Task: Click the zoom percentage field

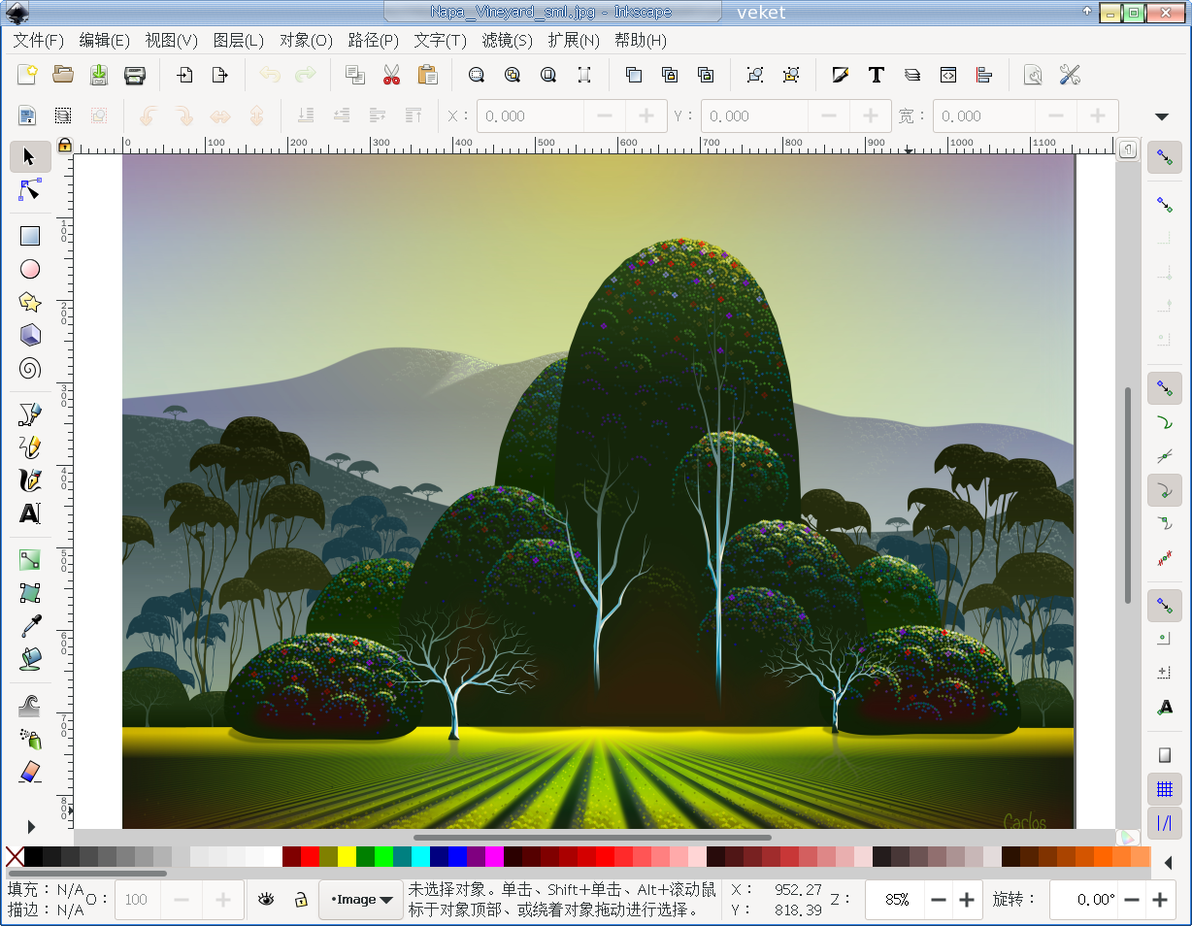Action: coord(896,900)
